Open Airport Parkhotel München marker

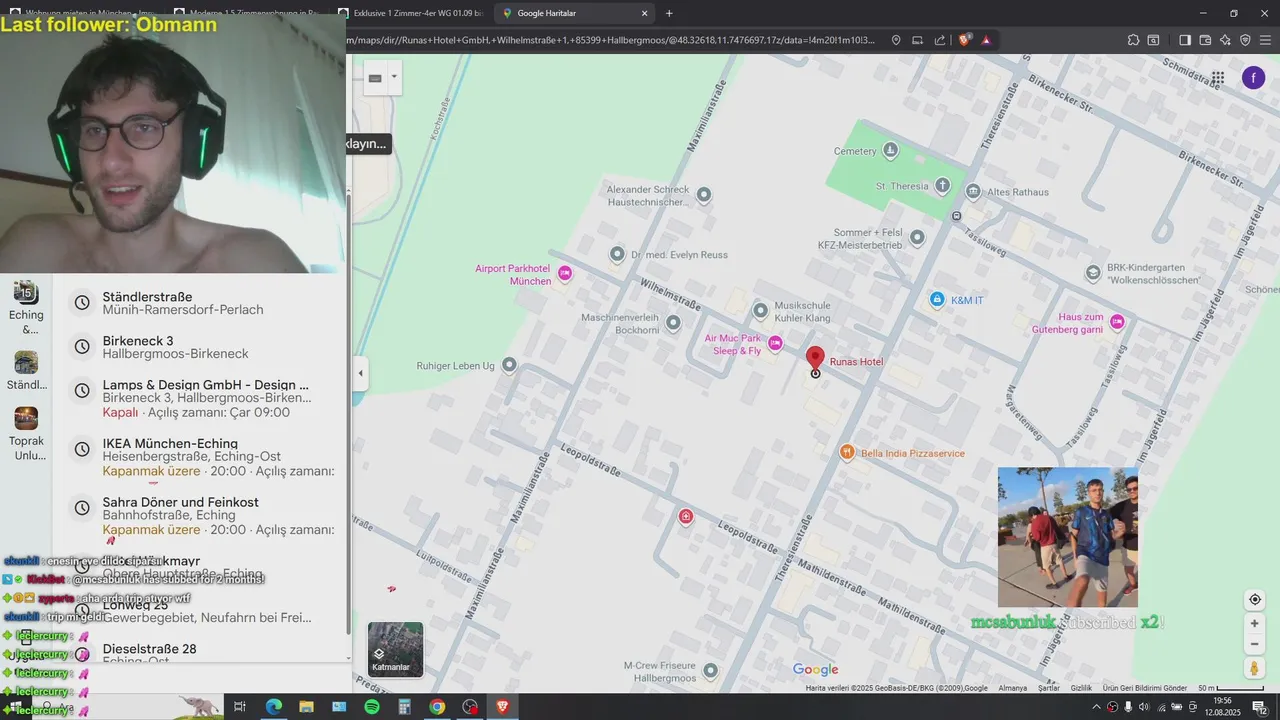click(x=565, y=273)
